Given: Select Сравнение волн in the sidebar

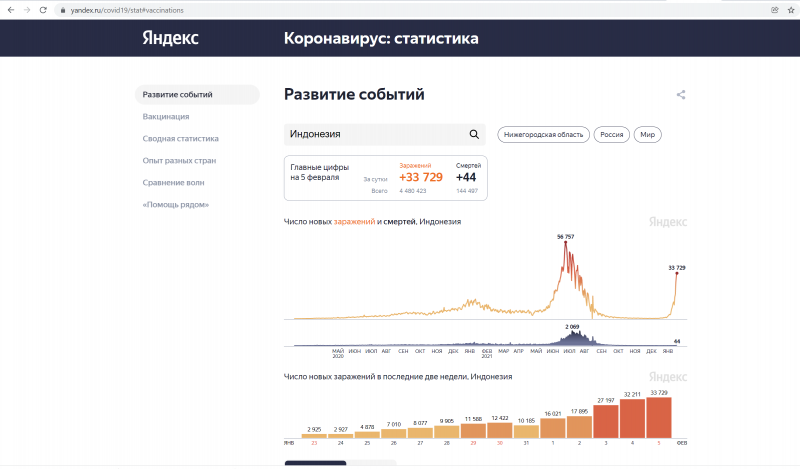Looking at the screenshot, I should point(173,182).
